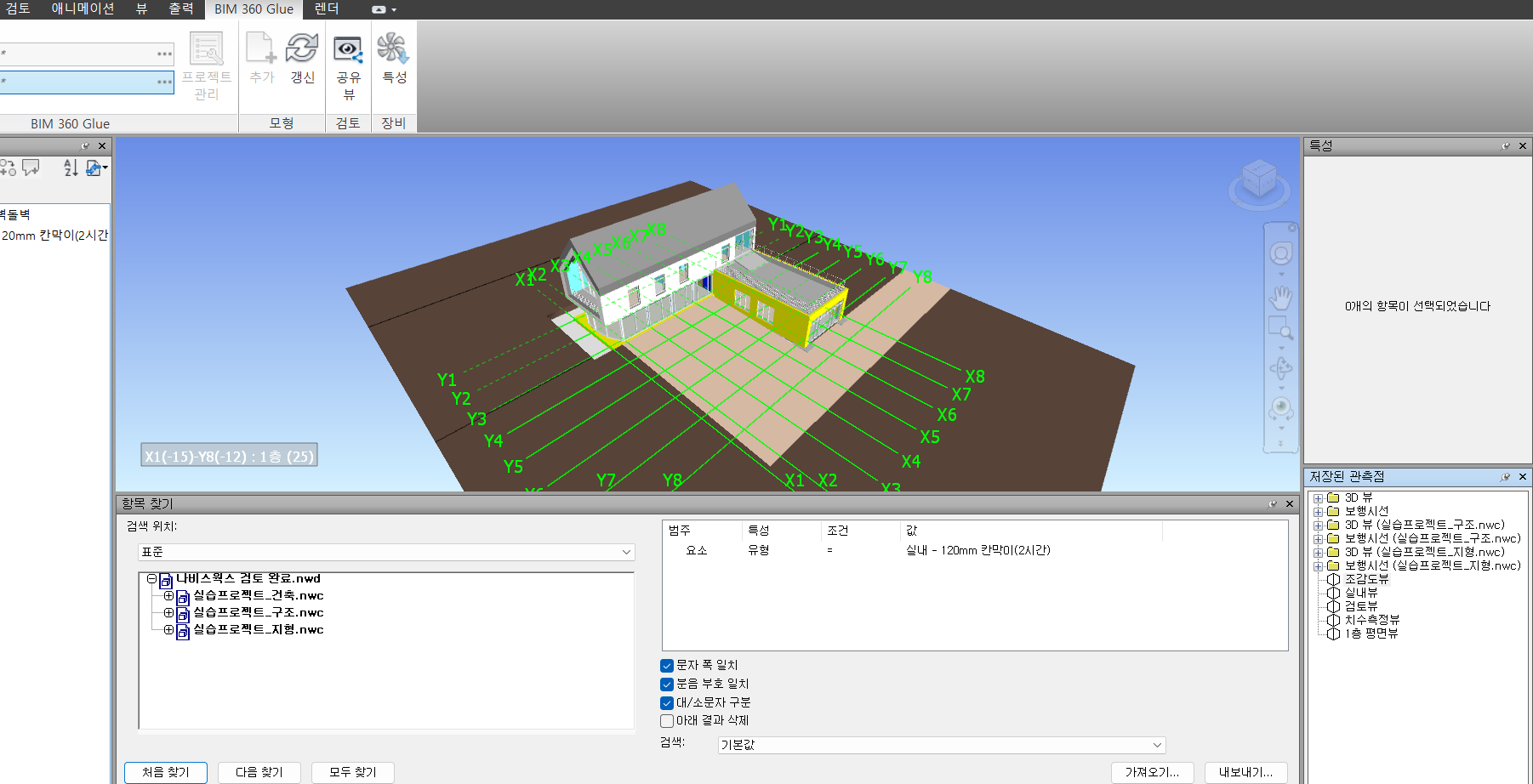
Task: Click the 갱신 (Refresh) model icon
Action: (302, 49)
